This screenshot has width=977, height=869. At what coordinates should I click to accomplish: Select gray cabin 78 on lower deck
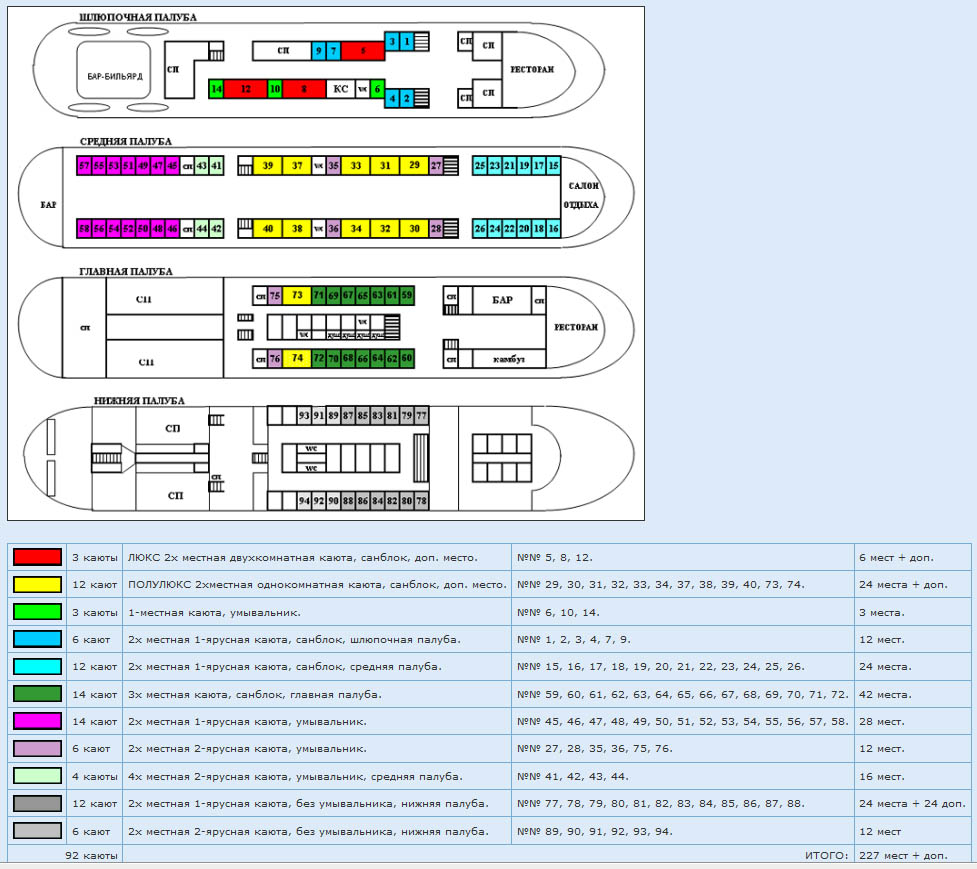(x=421, y=501)
